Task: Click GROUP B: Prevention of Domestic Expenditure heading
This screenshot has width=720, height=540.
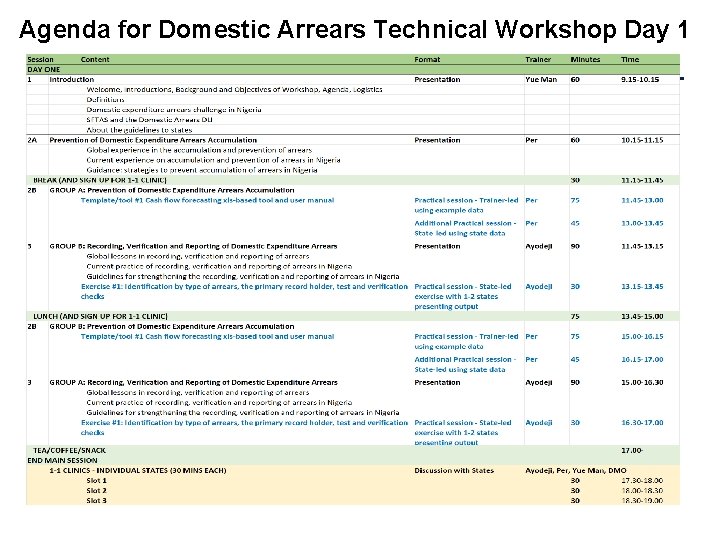Action: click(172, 326)
